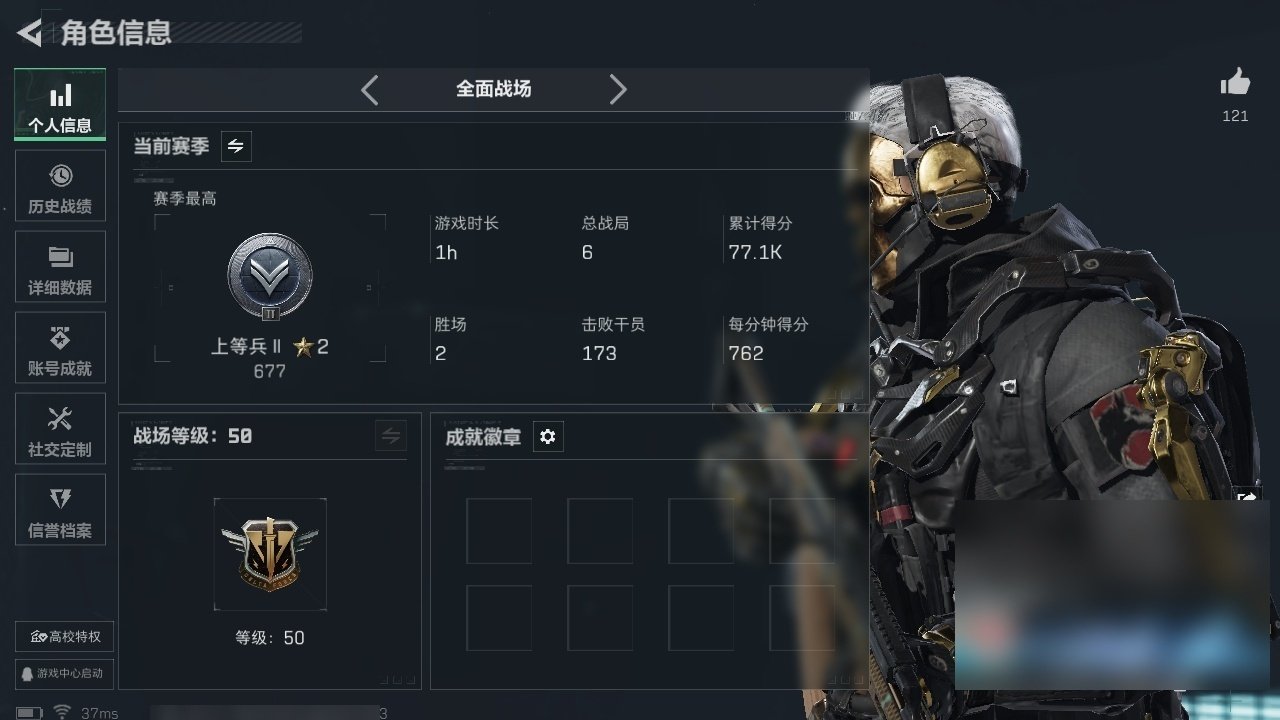Click the 游戏中心启动 button
Screen dimensions: 1280x720
click(65, 673)
